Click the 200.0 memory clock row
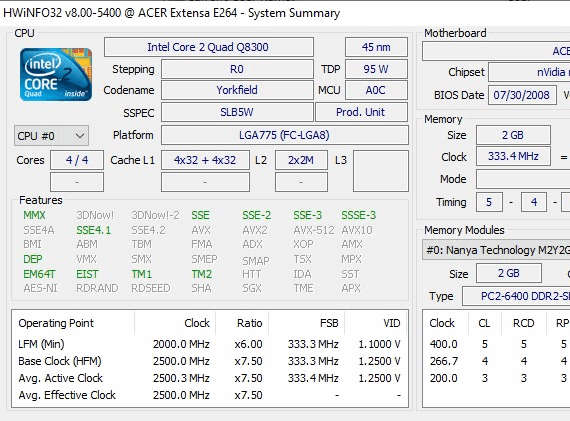Image resolution: width=570 pixels, height=421 pixels. [497, 378]
